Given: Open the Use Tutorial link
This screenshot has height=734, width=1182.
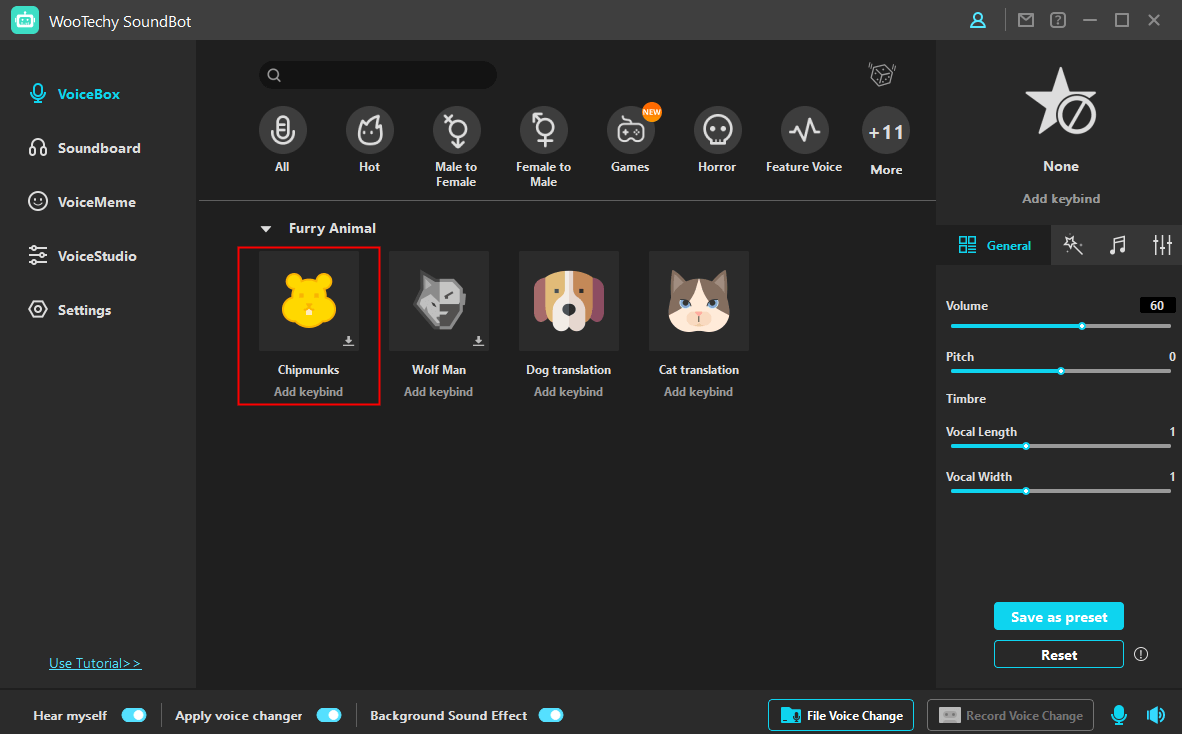Looking at the screenshot, I should (95, 663).
